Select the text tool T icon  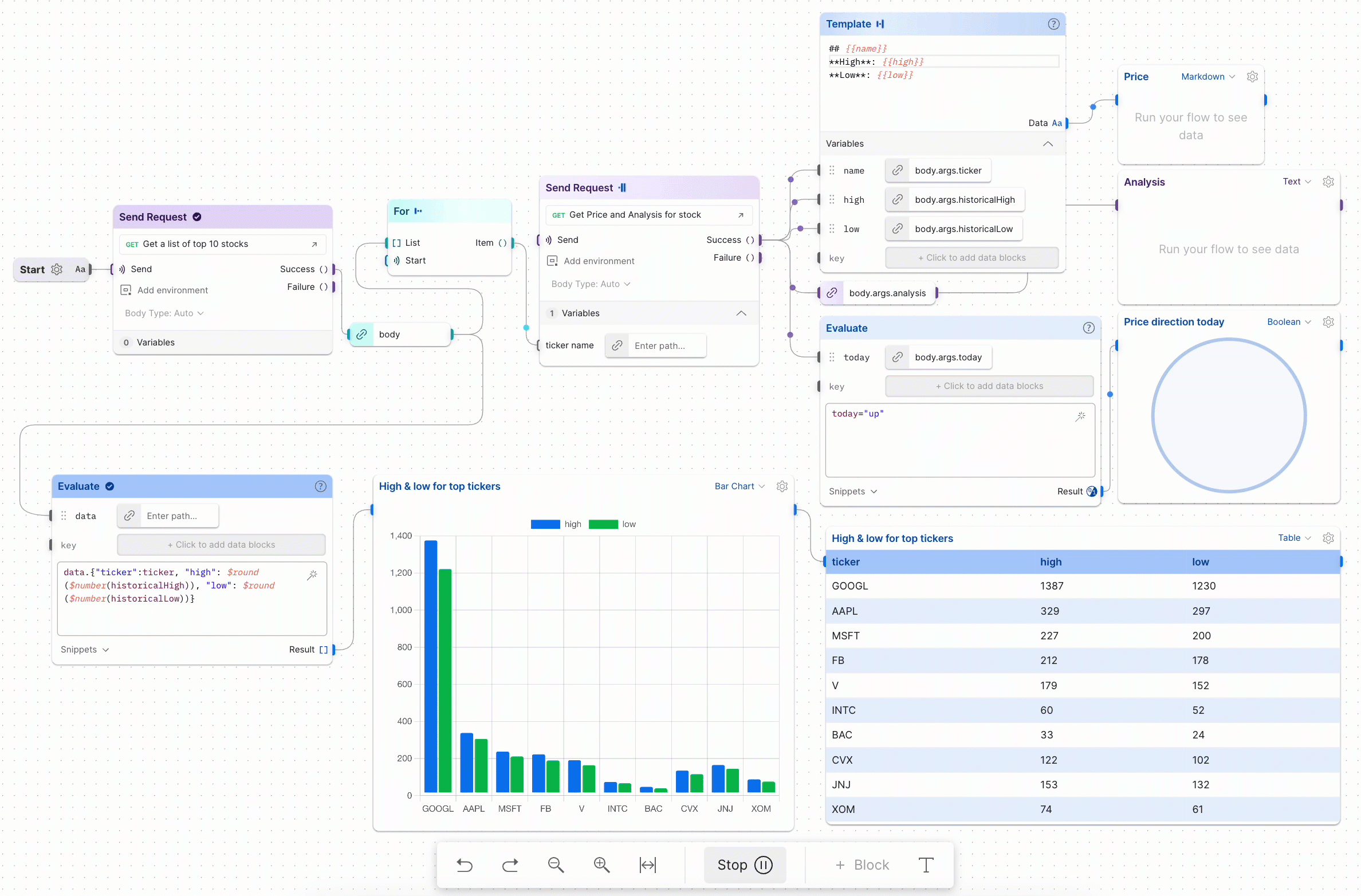tap(926, 864)
